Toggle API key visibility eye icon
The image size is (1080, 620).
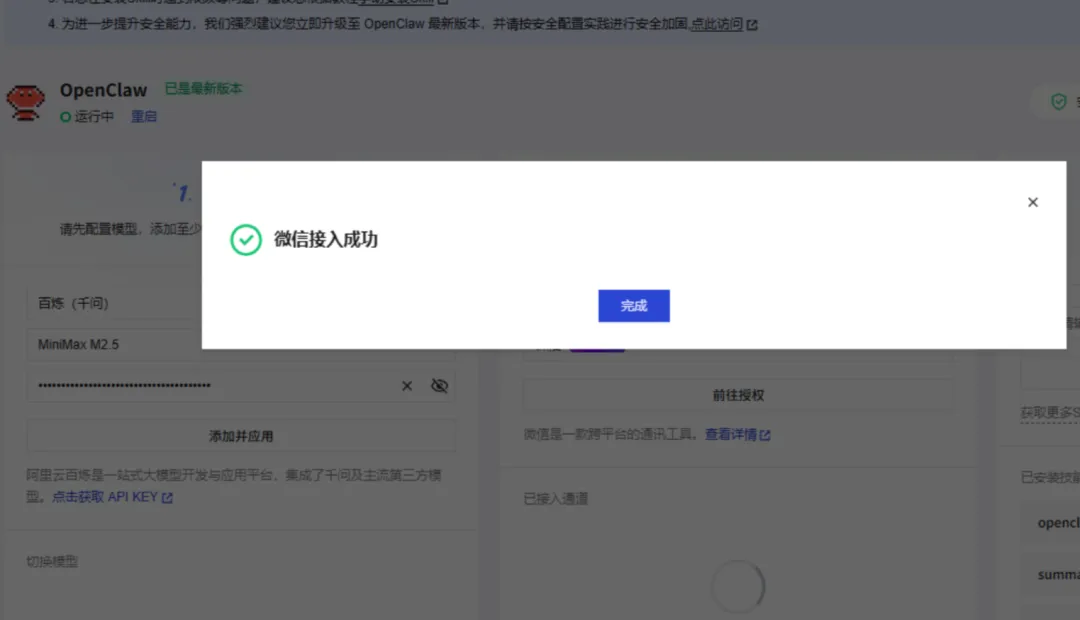point(439,386)
